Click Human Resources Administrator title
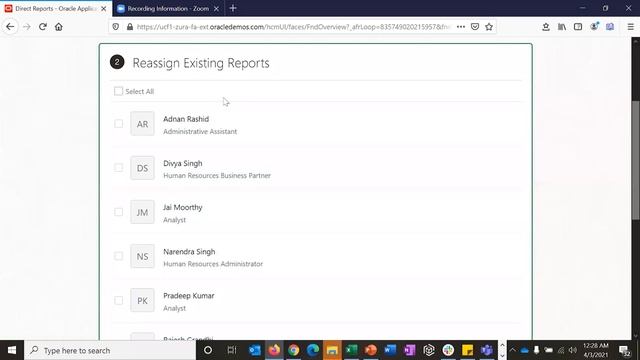This screenshot has width=640, height=360. tap(213, 264)
